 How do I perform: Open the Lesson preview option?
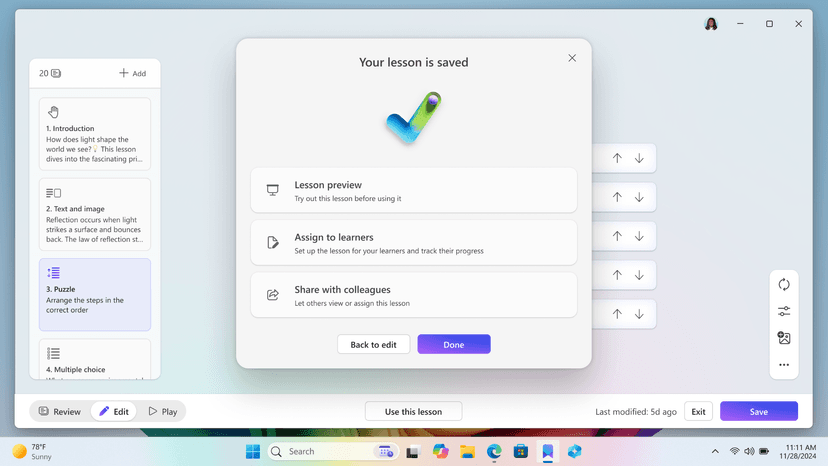click(413, 191)
